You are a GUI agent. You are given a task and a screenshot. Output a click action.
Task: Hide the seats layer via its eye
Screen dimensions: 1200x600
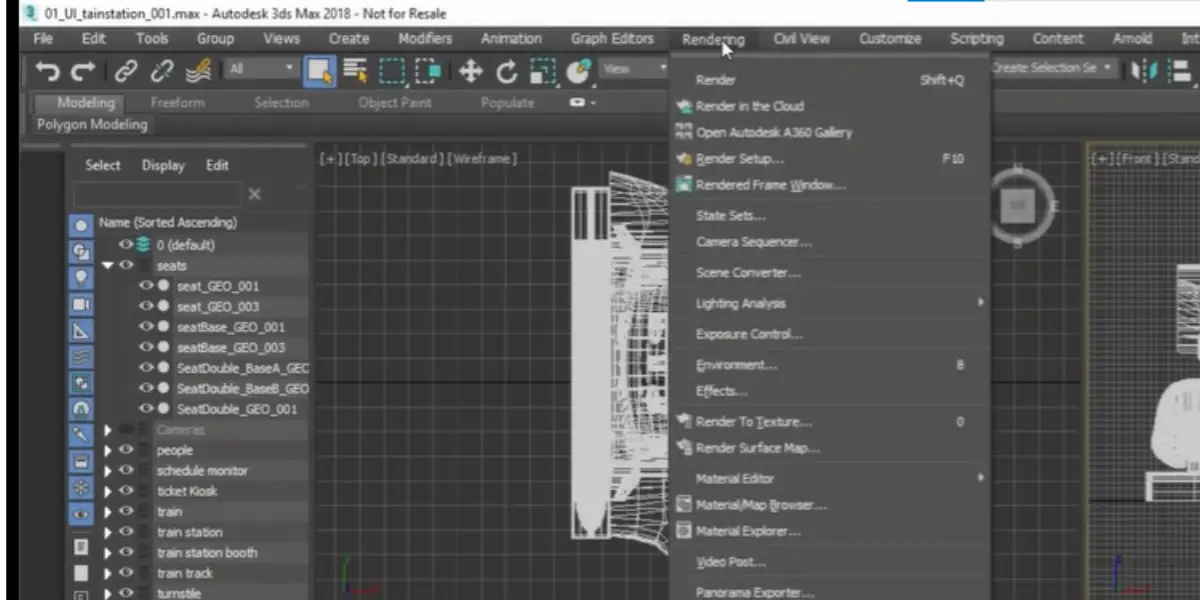(126, 265)
